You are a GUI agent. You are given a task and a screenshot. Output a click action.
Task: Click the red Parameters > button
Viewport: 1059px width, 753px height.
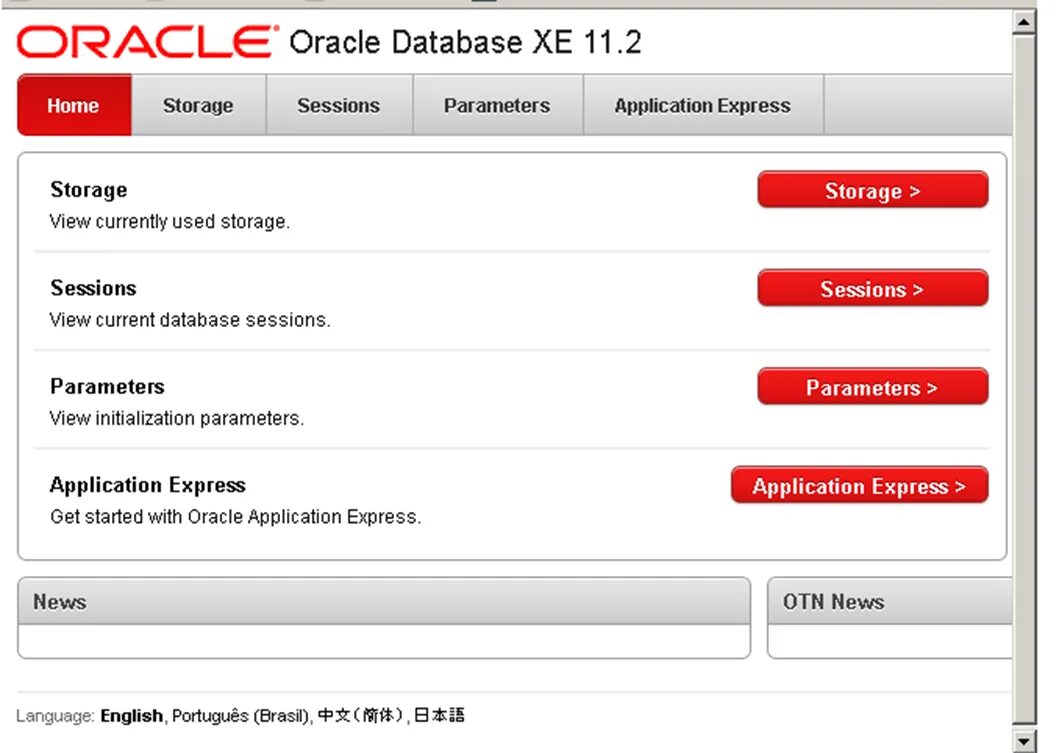pos(873,387)
